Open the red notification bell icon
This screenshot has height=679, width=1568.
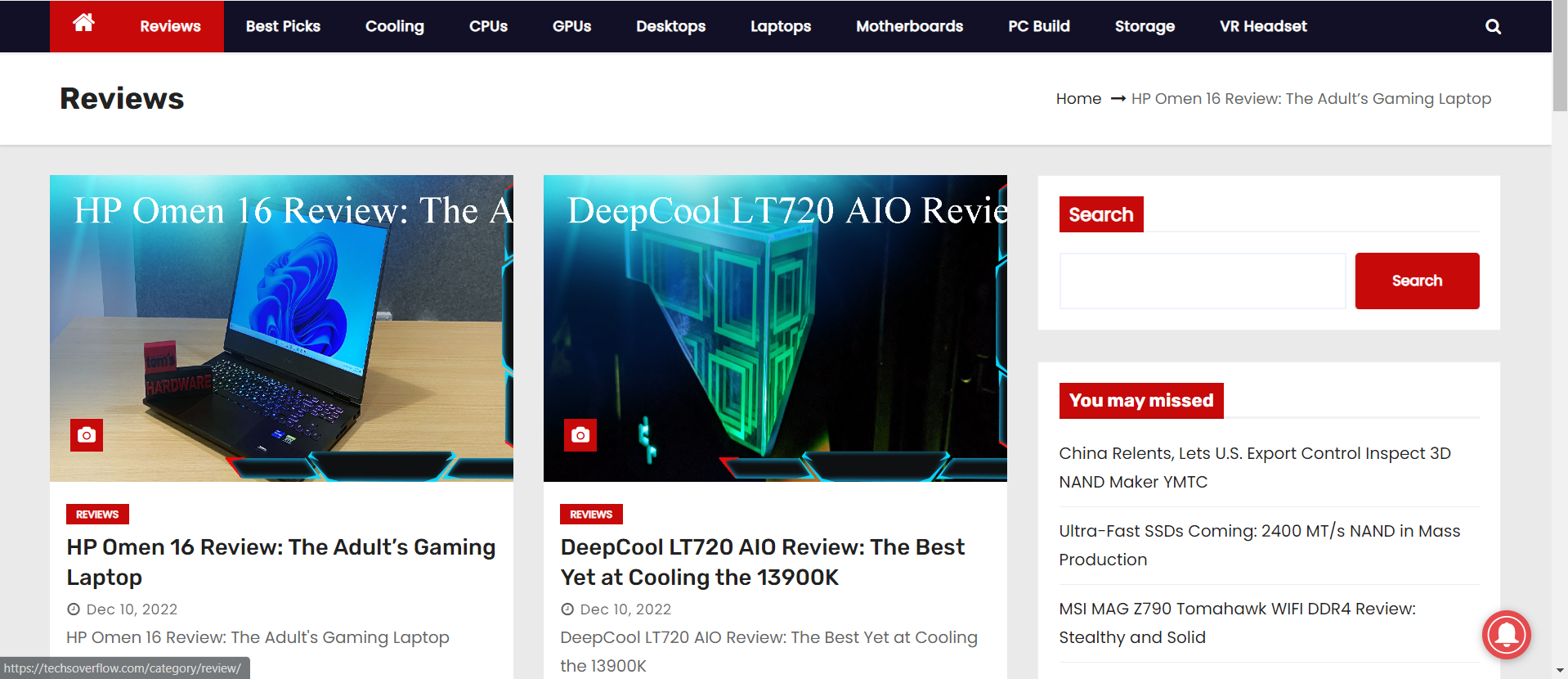tap(1506, 635)
